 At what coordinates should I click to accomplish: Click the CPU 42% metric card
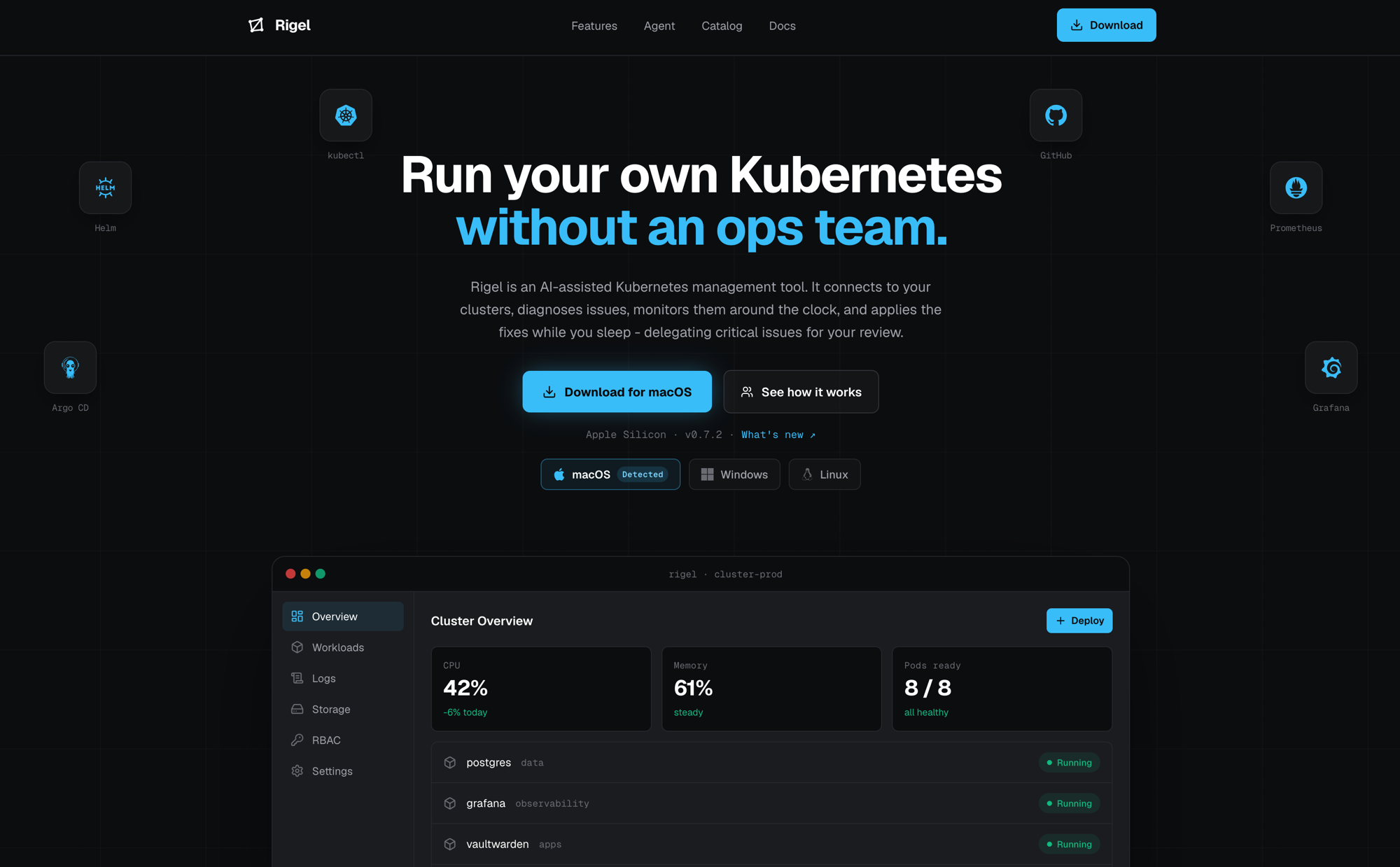pyautogui.click(x=541, y=689)
